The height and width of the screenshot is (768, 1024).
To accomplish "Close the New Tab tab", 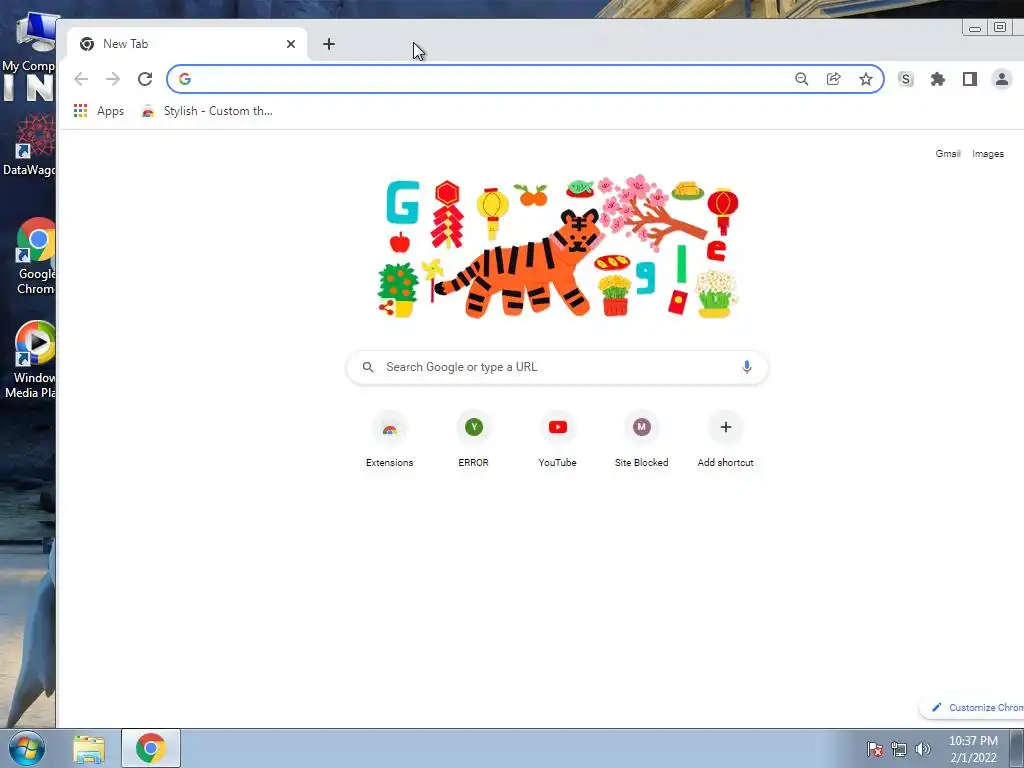I will pyautogui.click(x=291, y=44).
